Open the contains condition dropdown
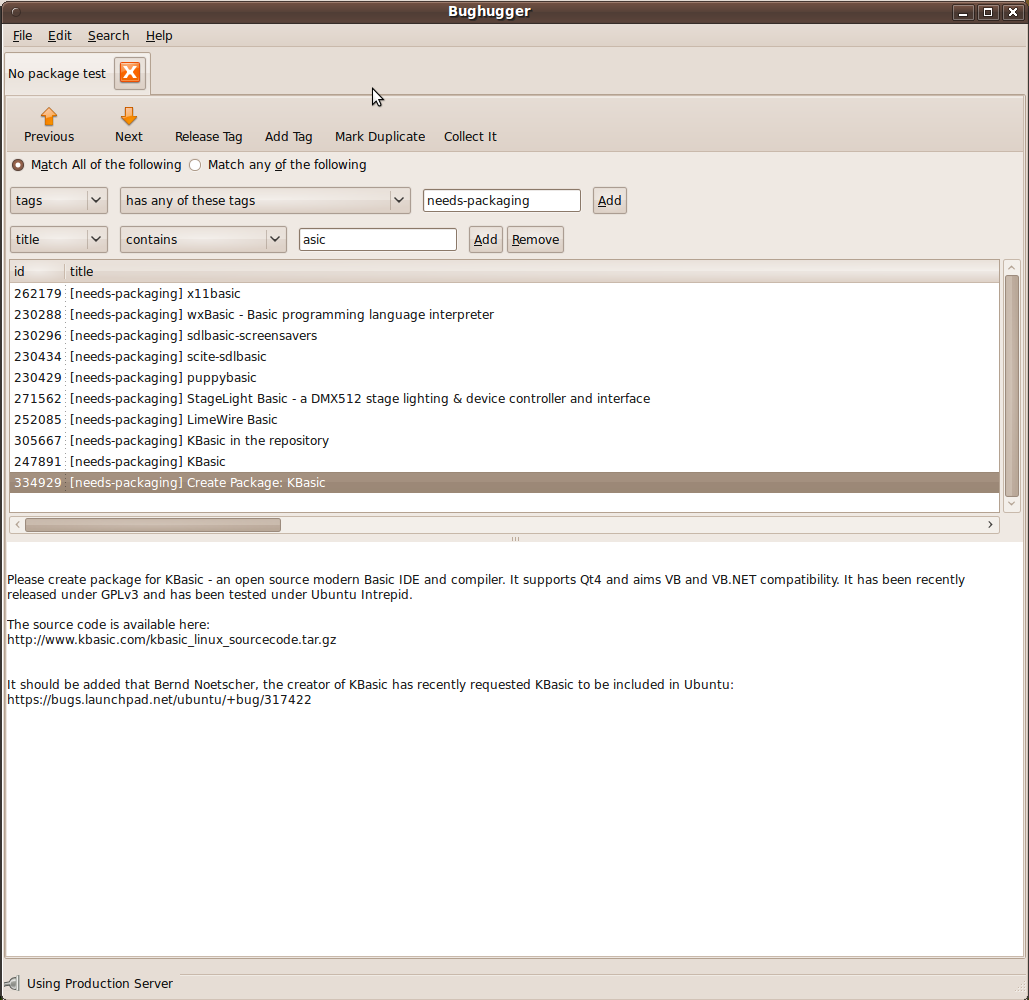This screenshot has height=1000, width=1029. [x=203, y=240]
